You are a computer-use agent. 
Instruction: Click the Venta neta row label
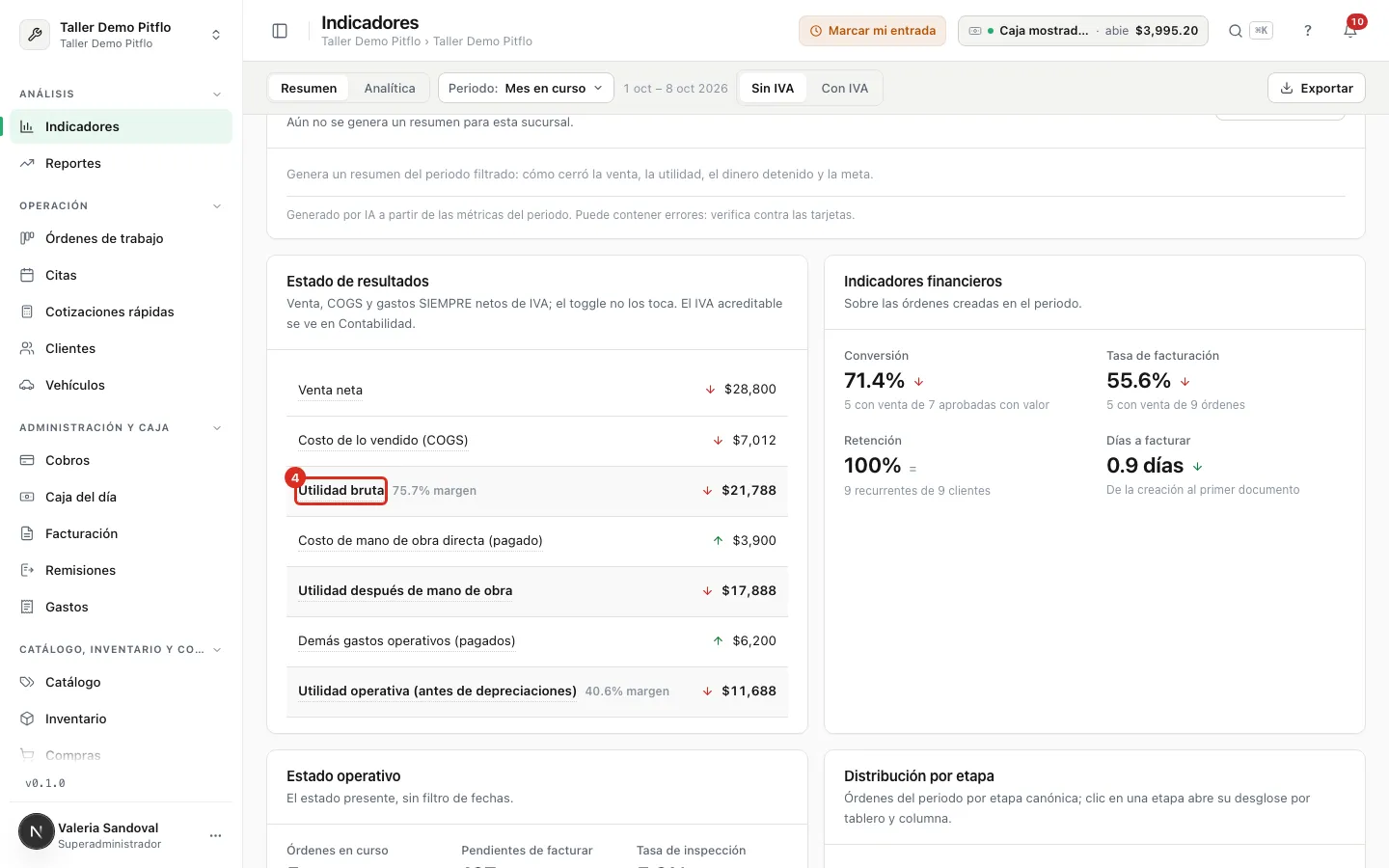coord(330,390)
